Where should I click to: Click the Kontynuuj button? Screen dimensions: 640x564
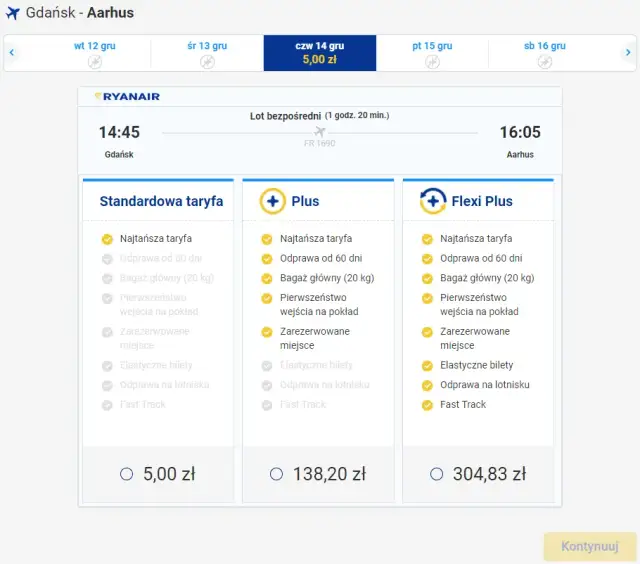click(590, 546)
